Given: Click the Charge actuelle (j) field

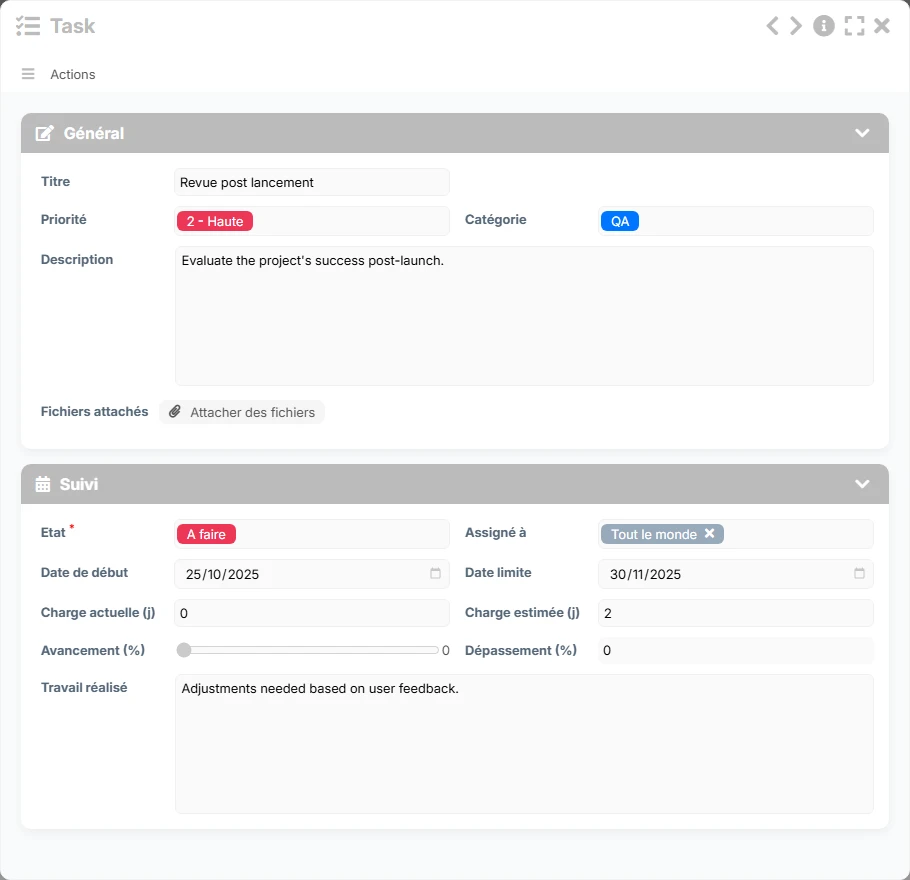Looking at the screenshot, I should tap(312, 613).
